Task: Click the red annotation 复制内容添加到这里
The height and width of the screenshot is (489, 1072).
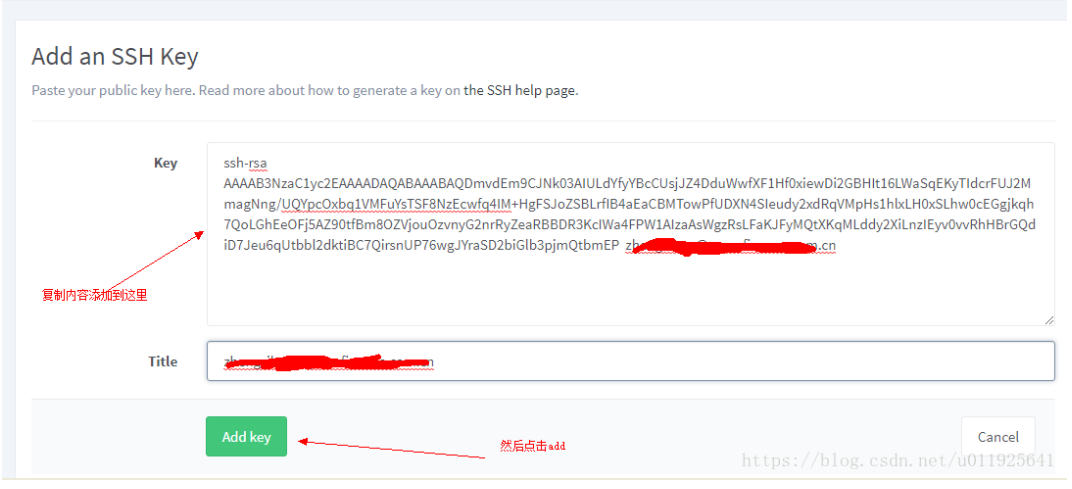Action: coord(94,295)
